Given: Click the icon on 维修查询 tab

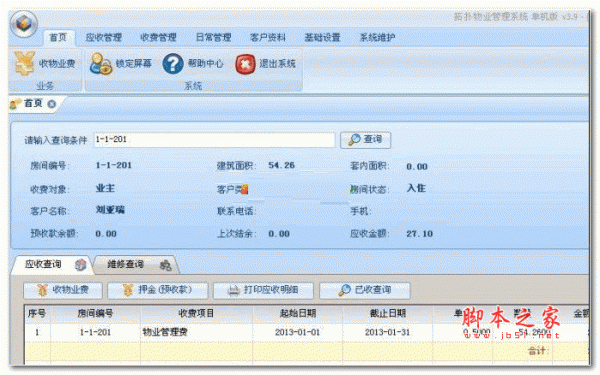Looking at the screenshot, I should pyautogui.click(x=165, y=265).
